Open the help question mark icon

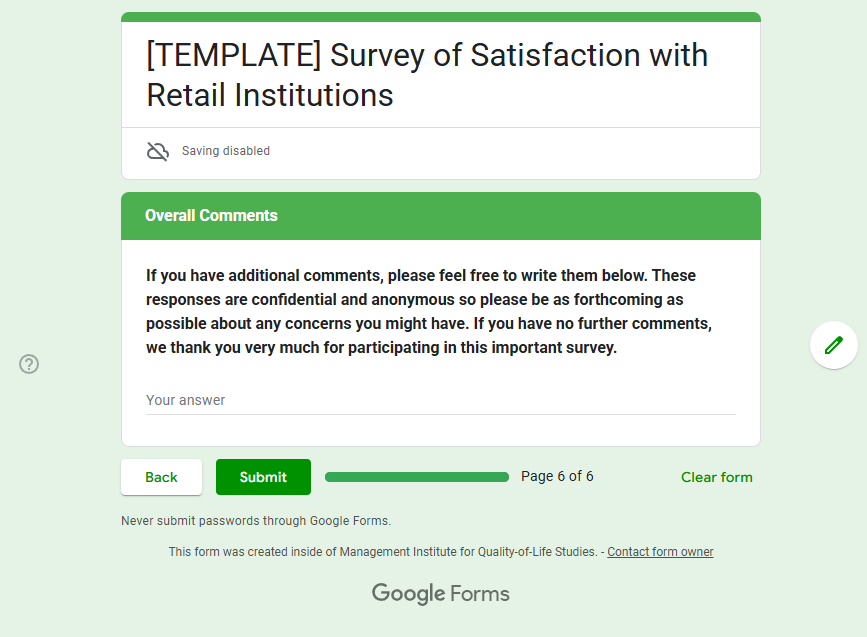[29, 364]
